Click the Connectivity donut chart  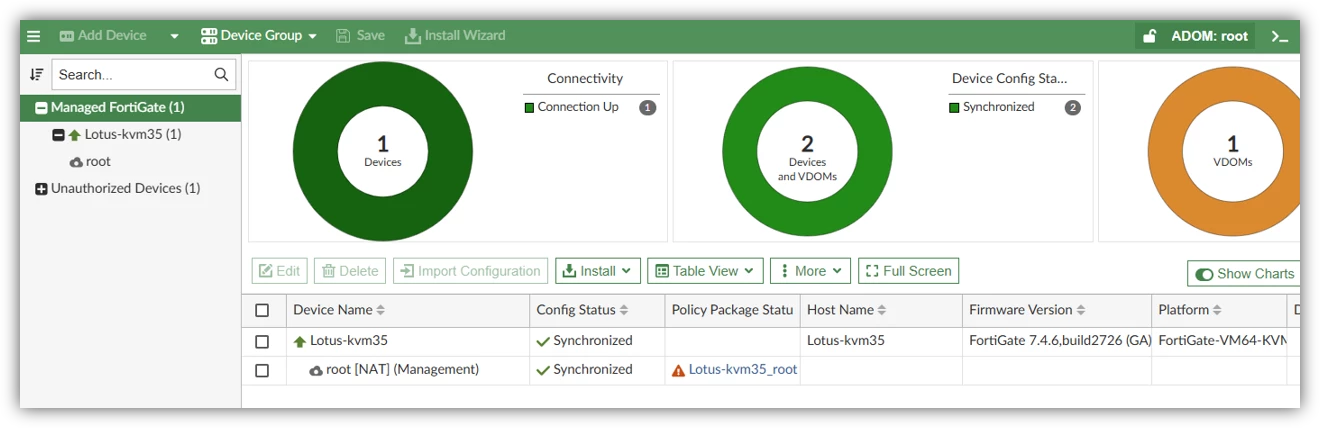click(383, 151)
